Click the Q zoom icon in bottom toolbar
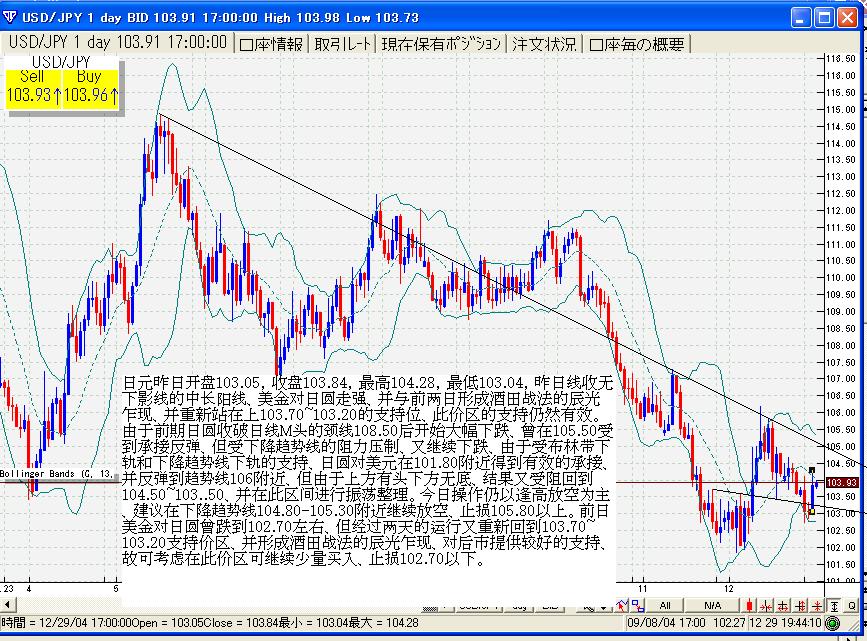The height and width of the screenshot is (641, 867). click(852, 605)
